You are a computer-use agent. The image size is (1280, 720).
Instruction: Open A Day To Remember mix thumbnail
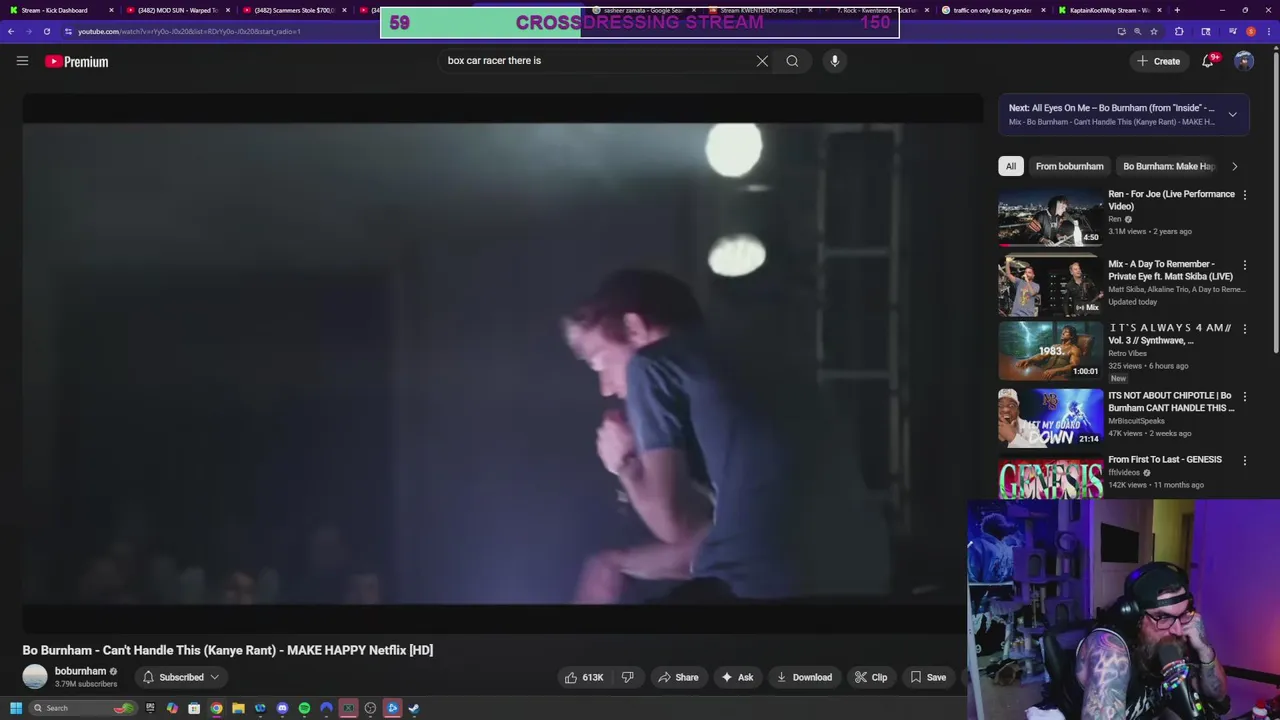(1050, 285)
